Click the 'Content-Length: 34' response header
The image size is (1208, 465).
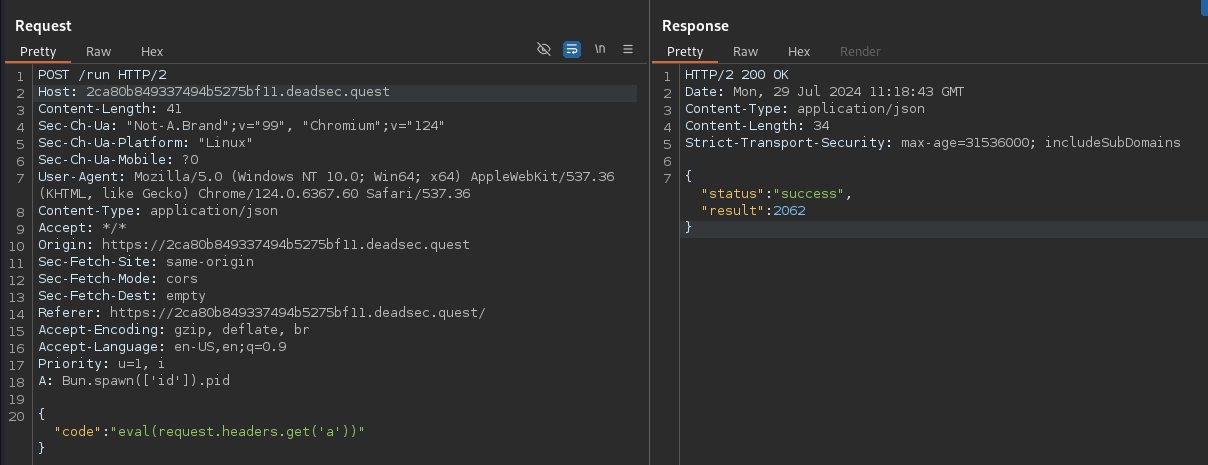pos(757,126)
